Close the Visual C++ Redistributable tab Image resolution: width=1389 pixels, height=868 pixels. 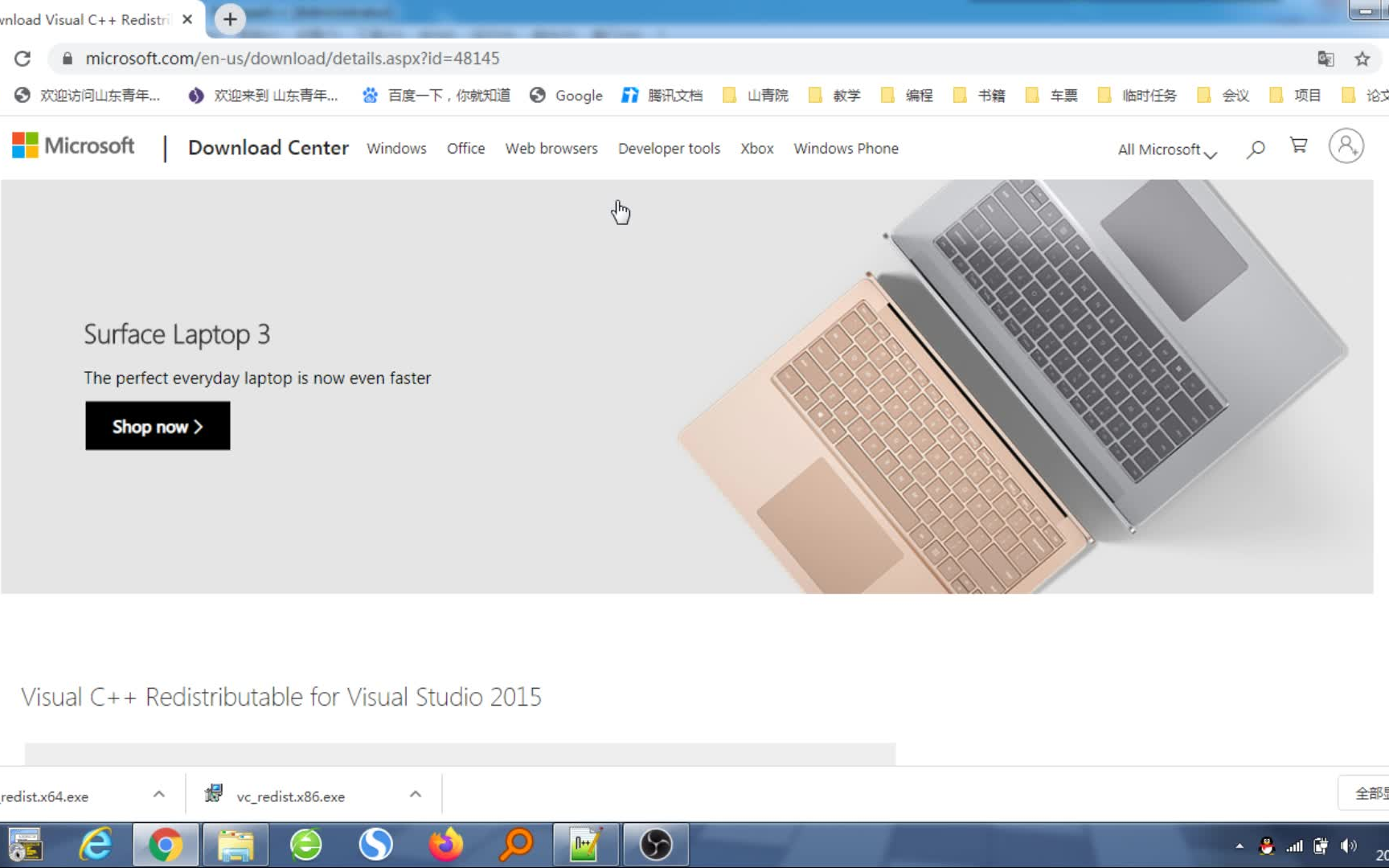[x=187, y=19]
